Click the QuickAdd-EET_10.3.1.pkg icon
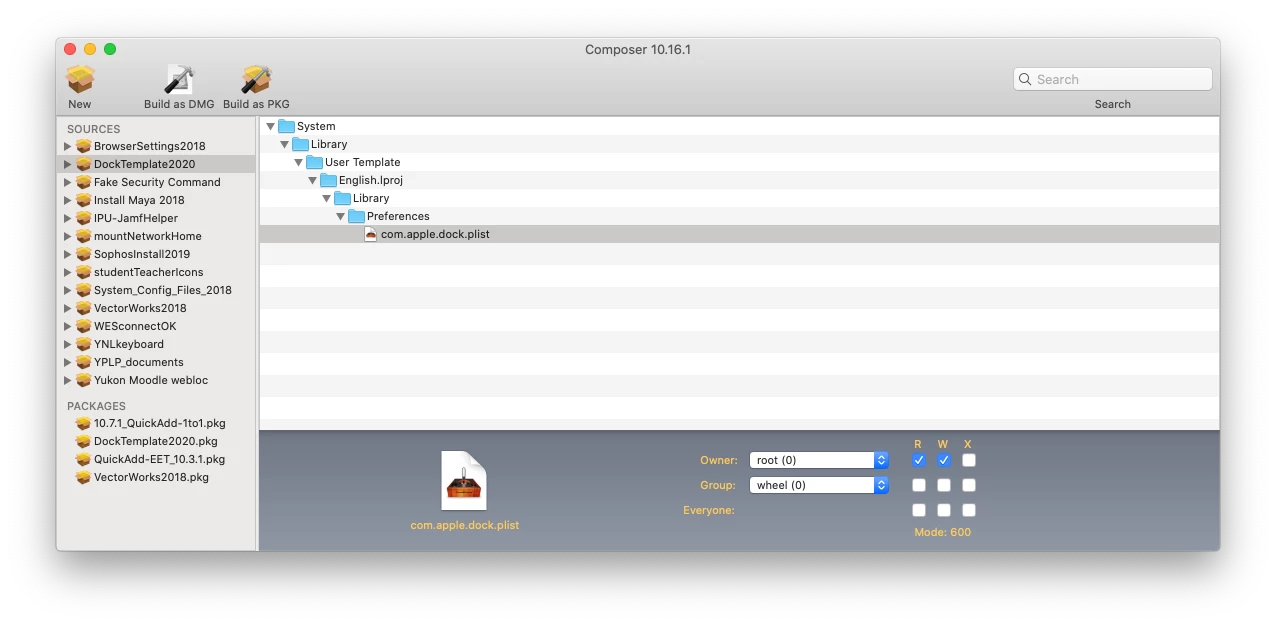The width and height of the screenshot is (1276, 625). point(83,459)
